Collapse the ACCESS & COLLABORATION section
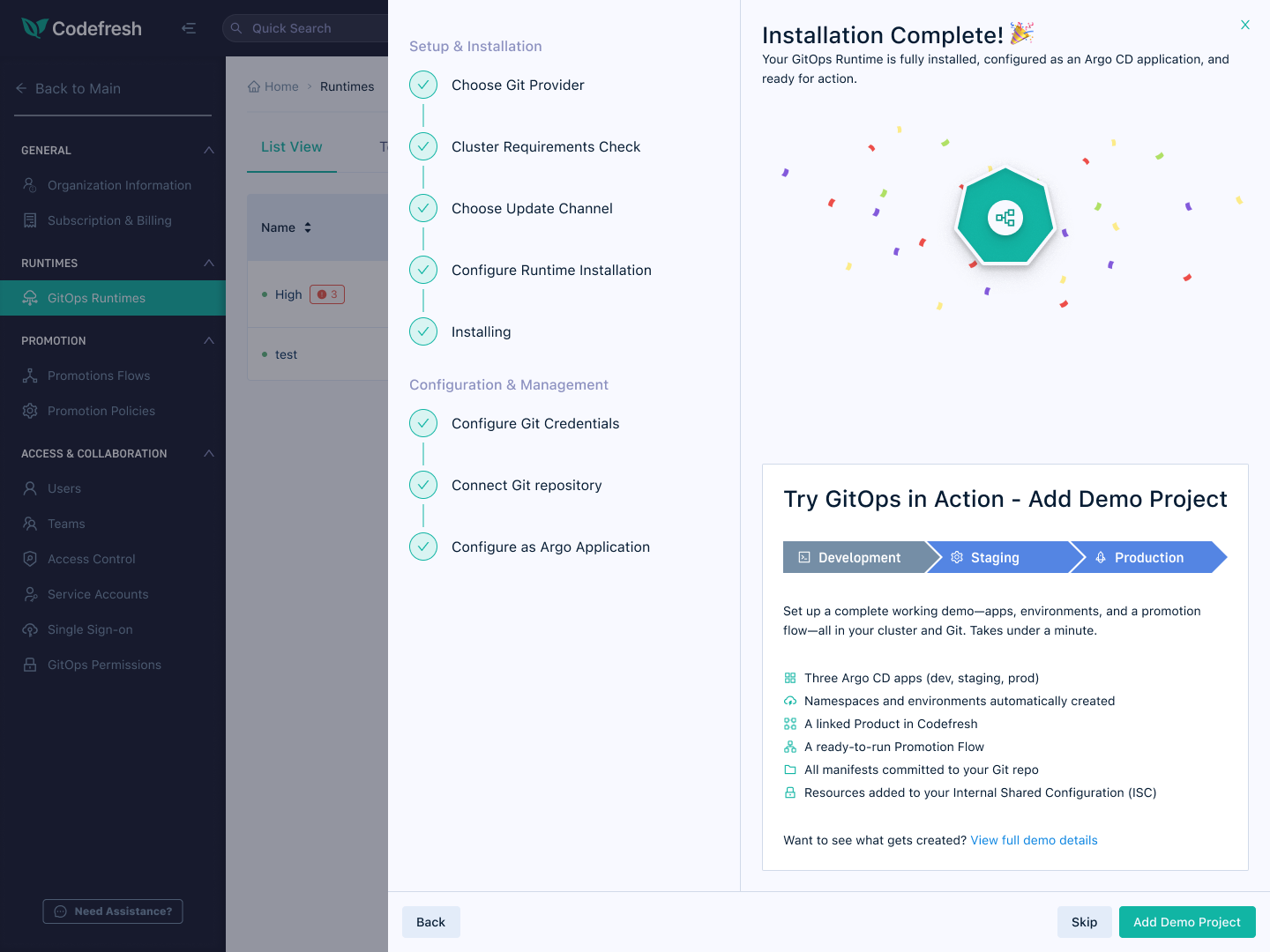The image size is (1270, 952). click(x=209, y=453)
